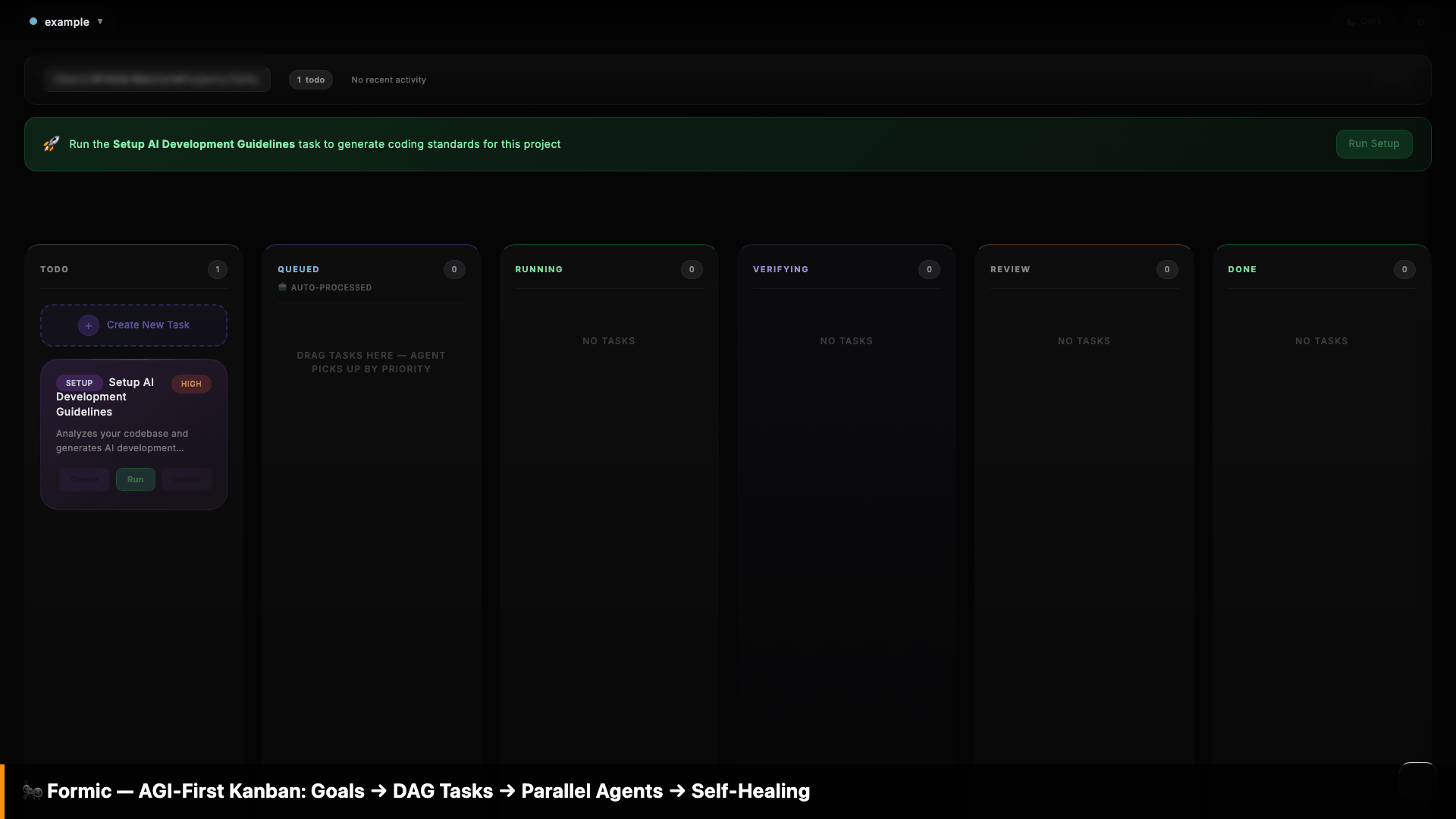Toggle the Dark theme switch
1456x819 pixels.
(1365, 21)
